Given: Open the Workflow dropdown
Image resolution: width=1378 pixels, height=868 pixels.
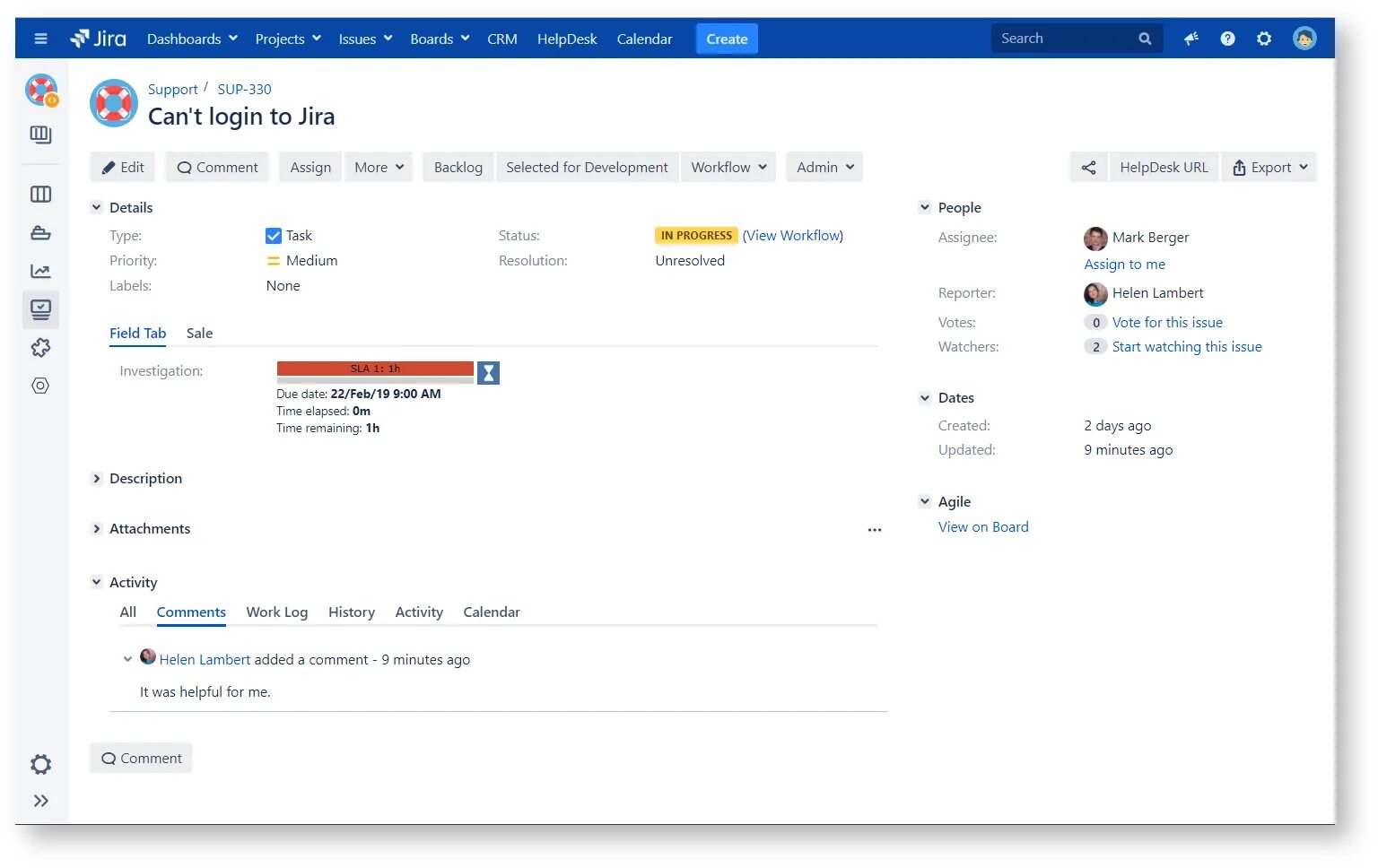Looking at the screenshot, I should 728,168.
